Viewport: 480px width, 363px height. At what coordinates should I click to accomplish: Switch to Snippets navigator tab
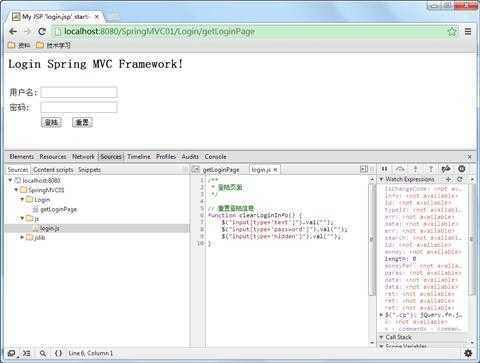click(x=89, y=170)
